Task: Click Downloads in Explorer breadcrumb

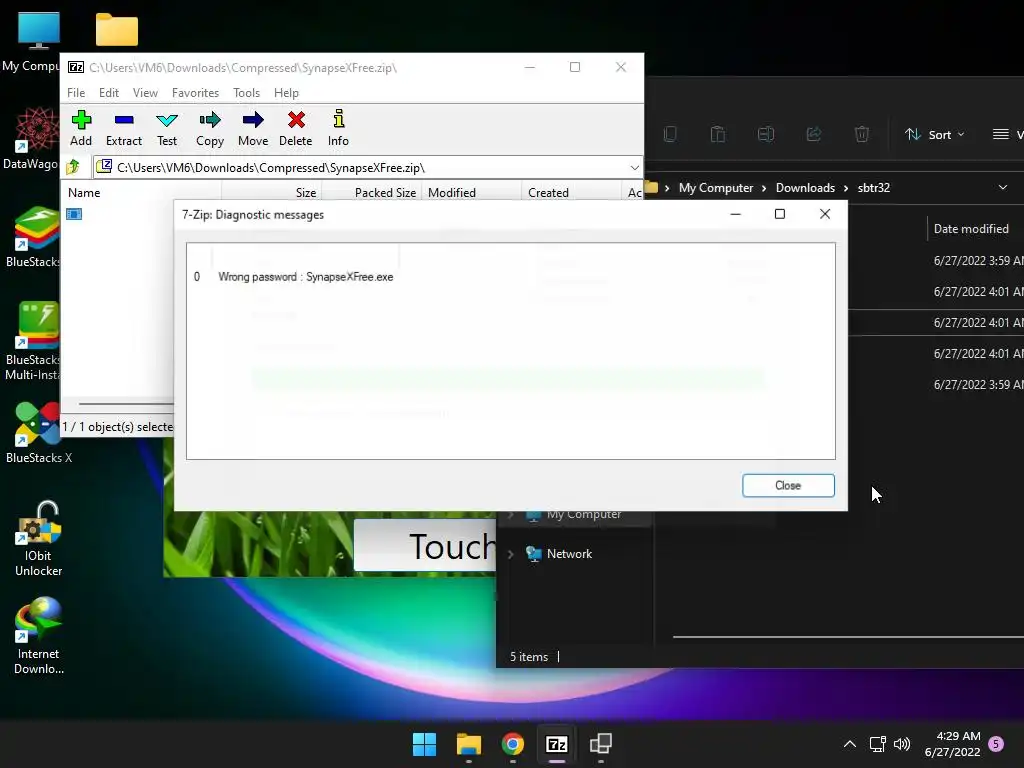Action: [x=805, y=188]
